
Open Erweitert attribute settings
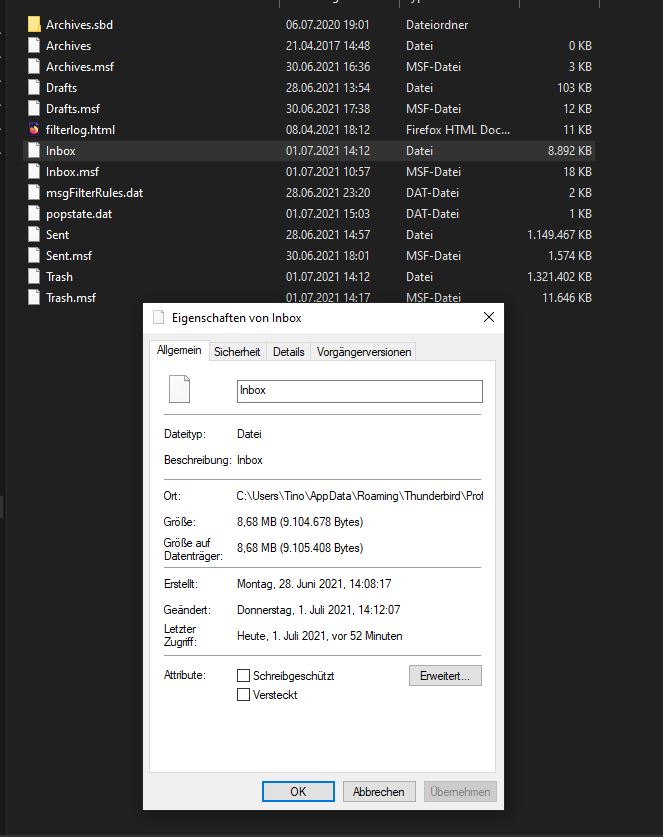click(x=445, y=676)
